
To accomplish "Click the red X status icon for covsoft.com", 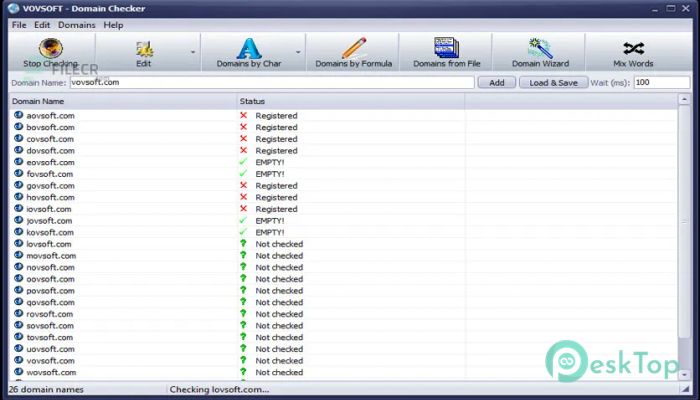I will pos(243,138).
